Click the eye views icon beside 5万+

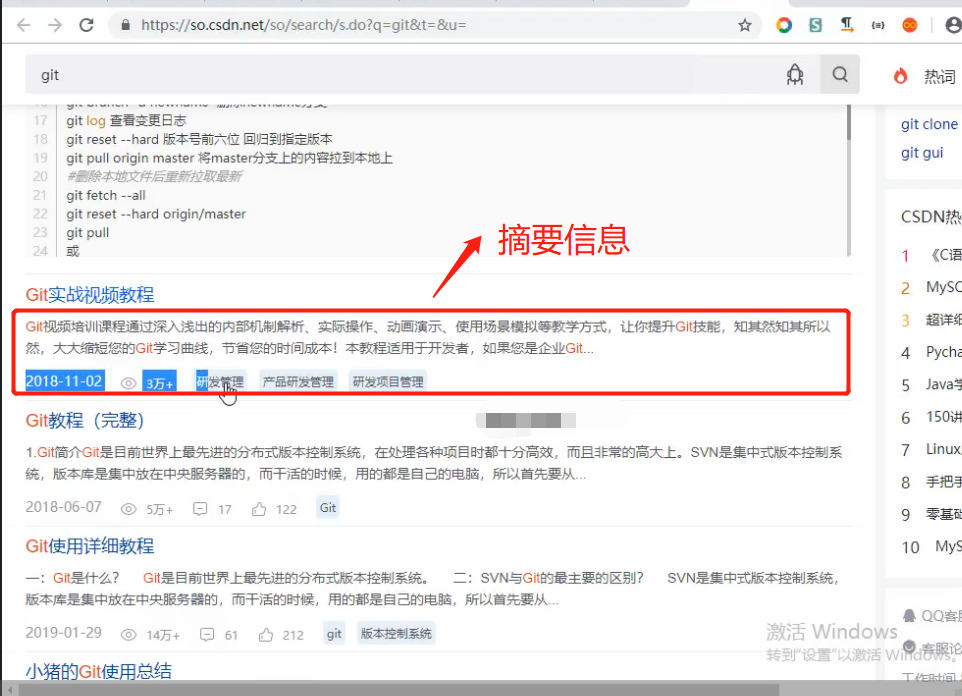(x=128, y=509)
